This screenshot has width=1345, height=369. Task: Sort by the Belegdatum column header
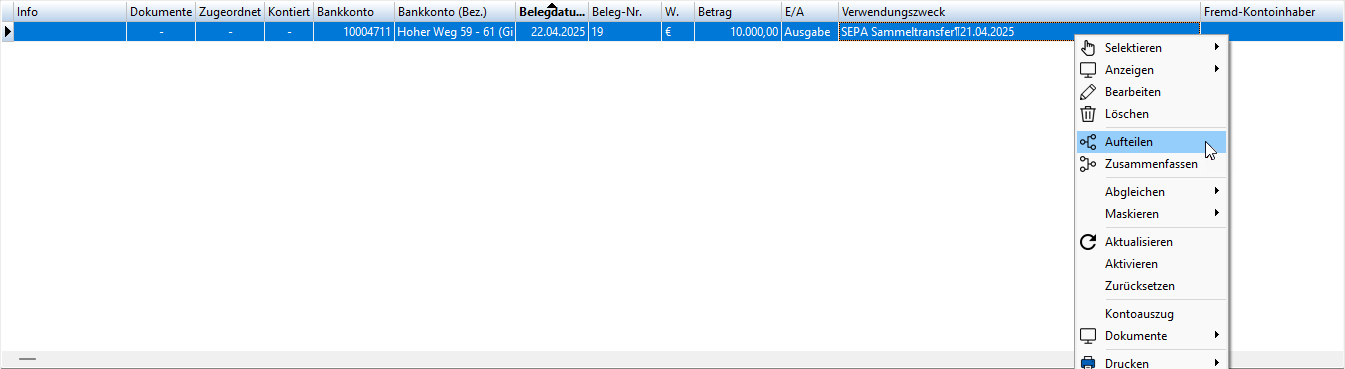(552, 12)
